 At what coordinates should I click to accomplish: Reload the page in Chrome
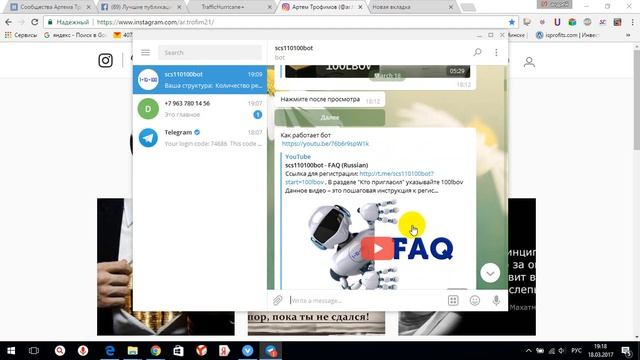pos(34,22)
